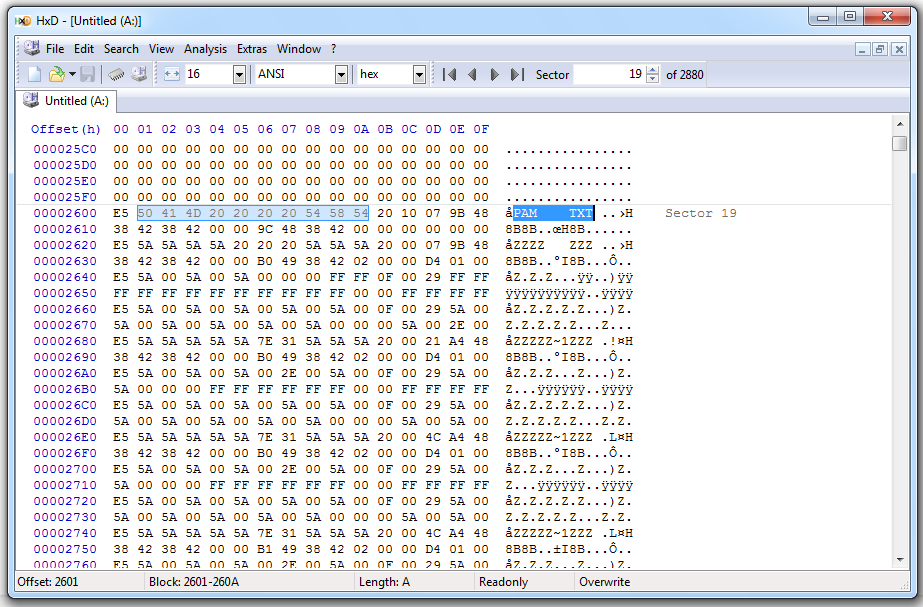This screenshot has width=923, height=607.
Task: Open the Extras menu
Action: pos(252,49)
